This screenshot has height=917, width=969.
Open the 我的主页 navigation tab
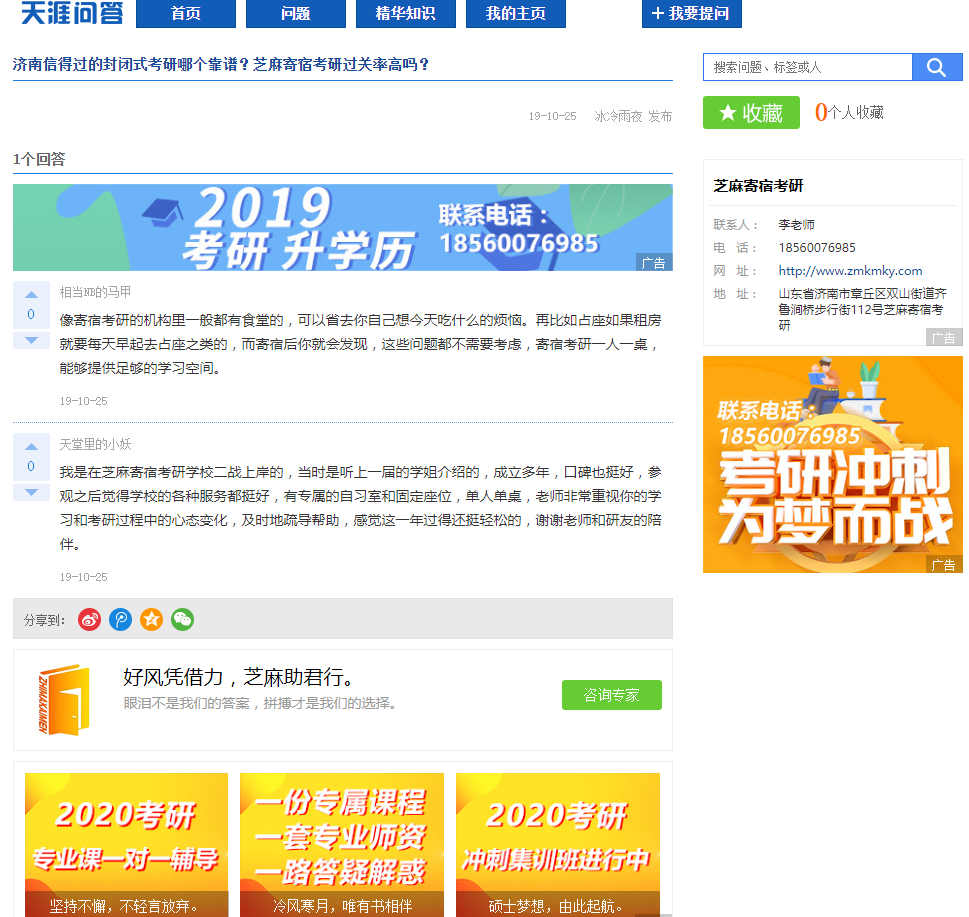click(515, 13)
